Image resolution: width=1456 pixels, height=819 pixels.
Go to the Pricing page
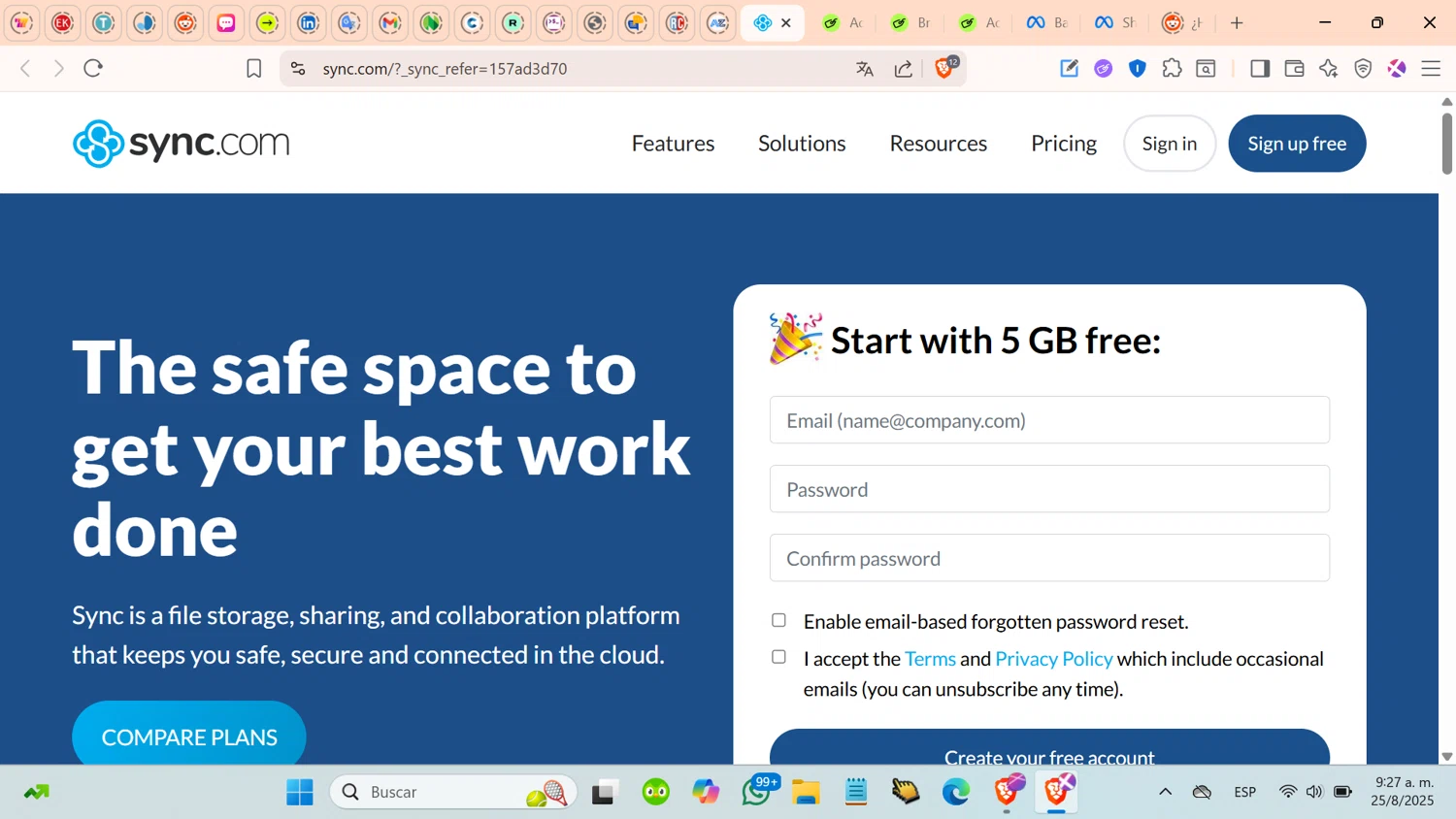pos(1064,144)
